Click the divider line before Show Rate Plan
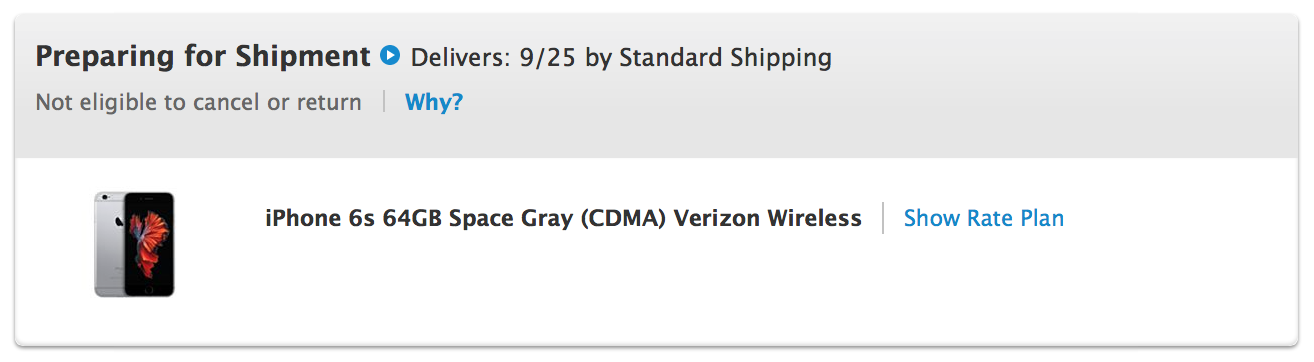This screenshot has height=362, width=1314. (883, 218)
